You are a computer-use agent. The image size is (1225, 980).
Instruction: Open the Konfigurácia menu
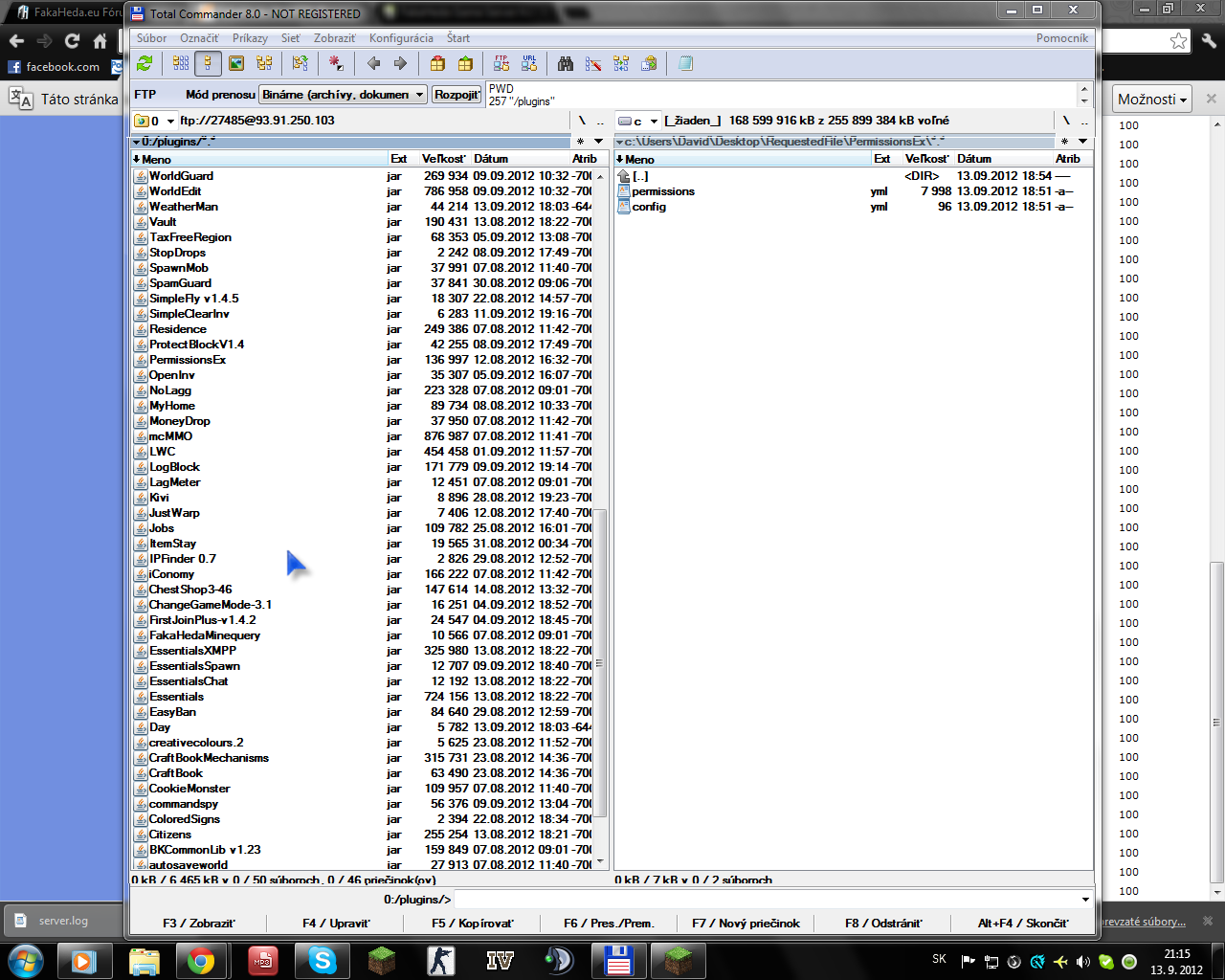point(401,38)
